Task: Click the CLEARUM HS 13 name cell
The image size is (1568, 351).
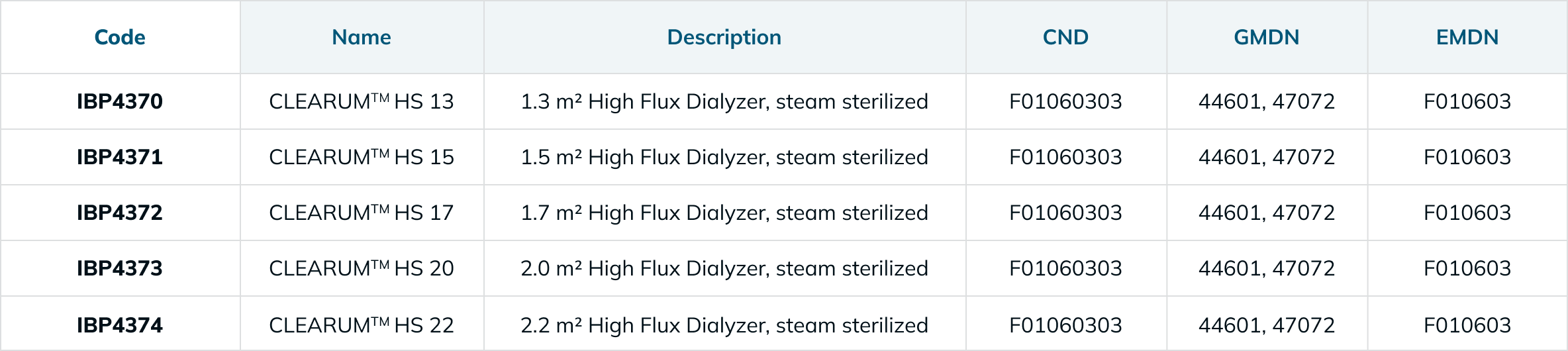Action: coord(362,101)
